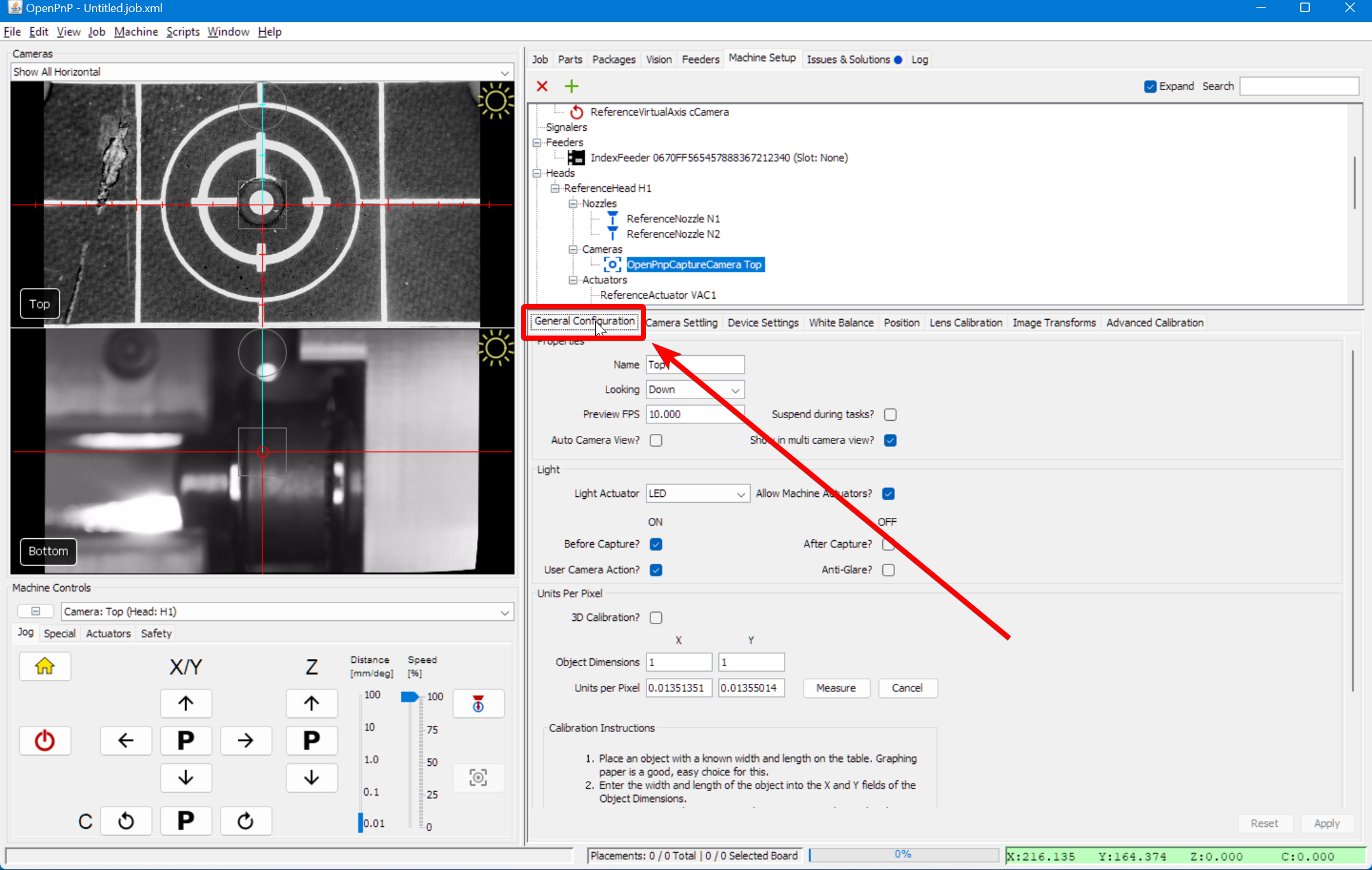Image resolution: width=1372 pixels, height=870 pixels.
Task: Click the brightness sun icon on the Top camera view
Action: (x=495, y=101)
